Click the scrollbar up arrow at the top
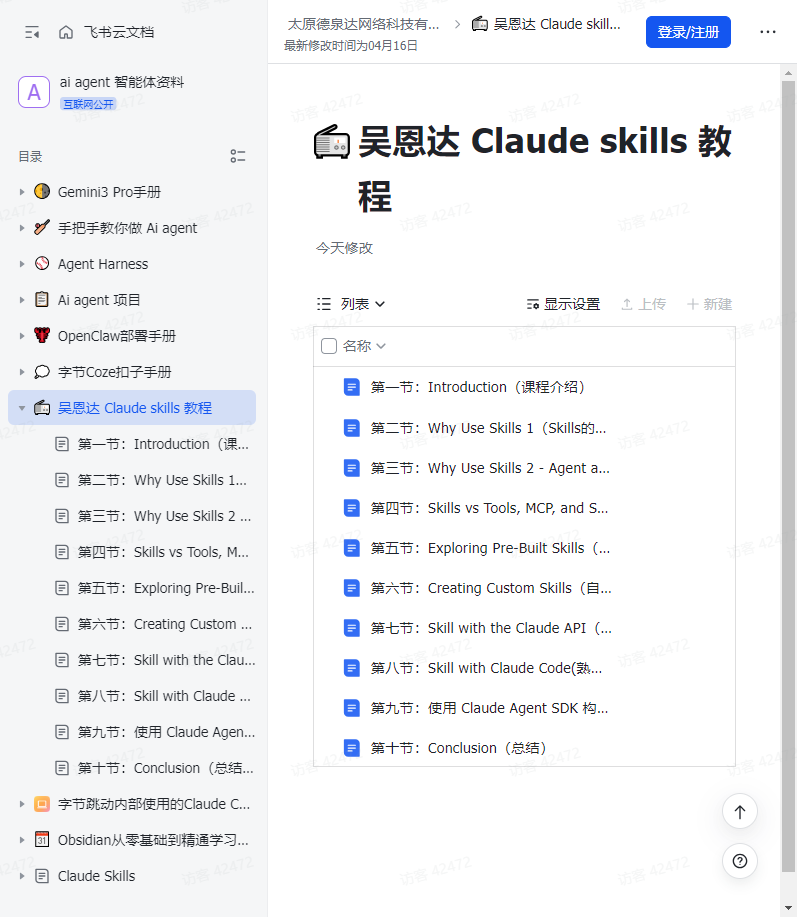The image size is (797, 917). click(788, 72)
